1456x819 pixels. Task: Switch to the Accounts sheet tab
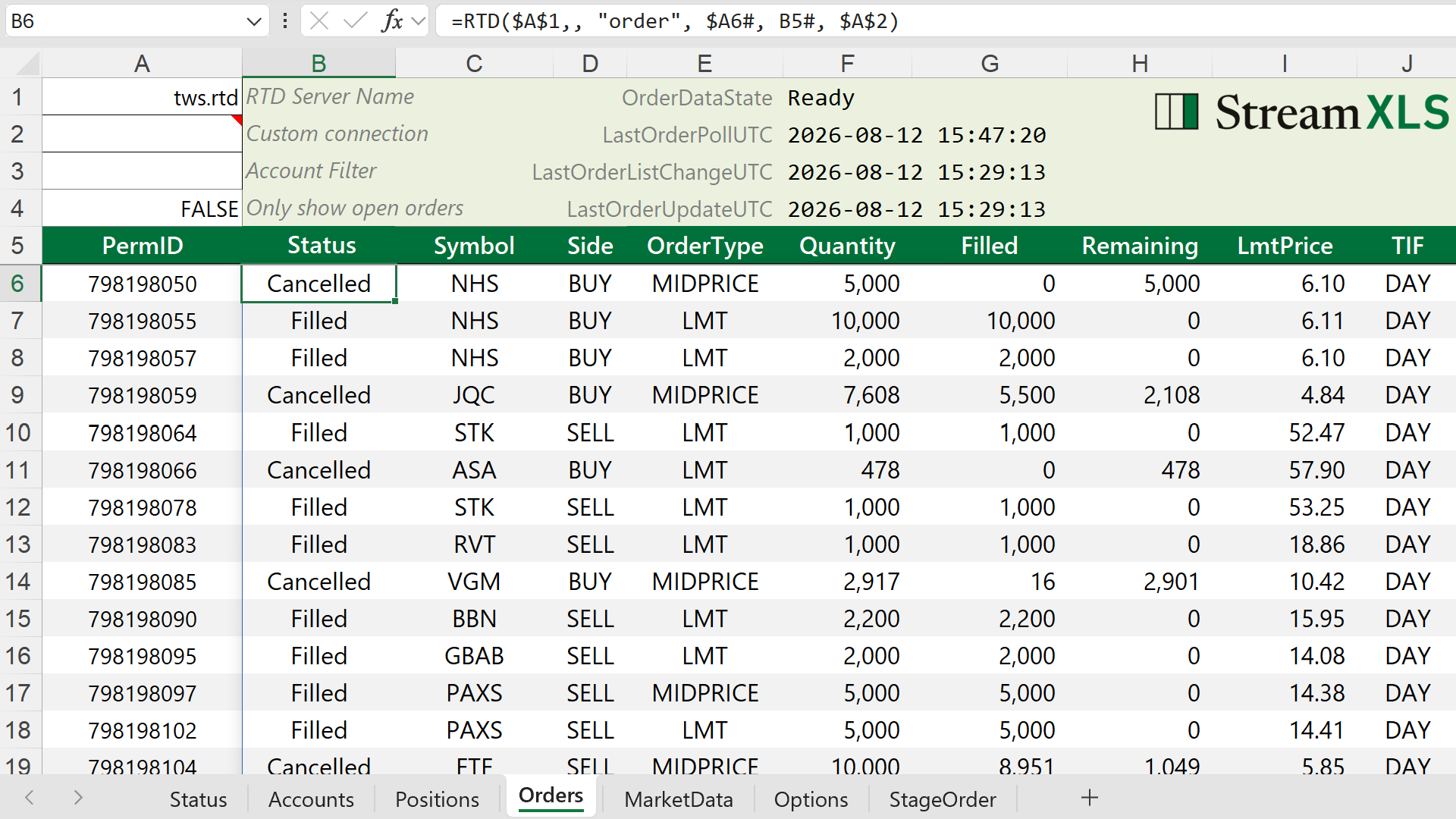pos(311,799)
